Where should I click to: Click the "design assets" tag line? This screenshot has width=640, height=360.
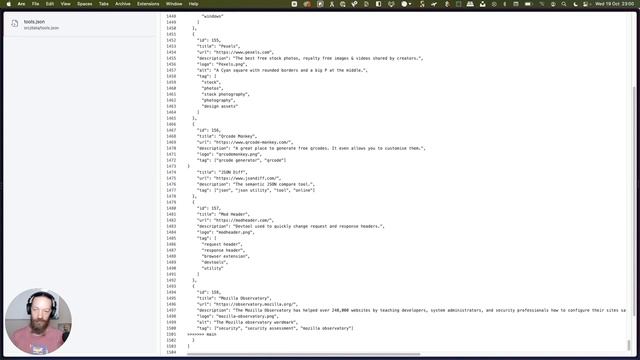pyautogui.click(x=220, y=106)
